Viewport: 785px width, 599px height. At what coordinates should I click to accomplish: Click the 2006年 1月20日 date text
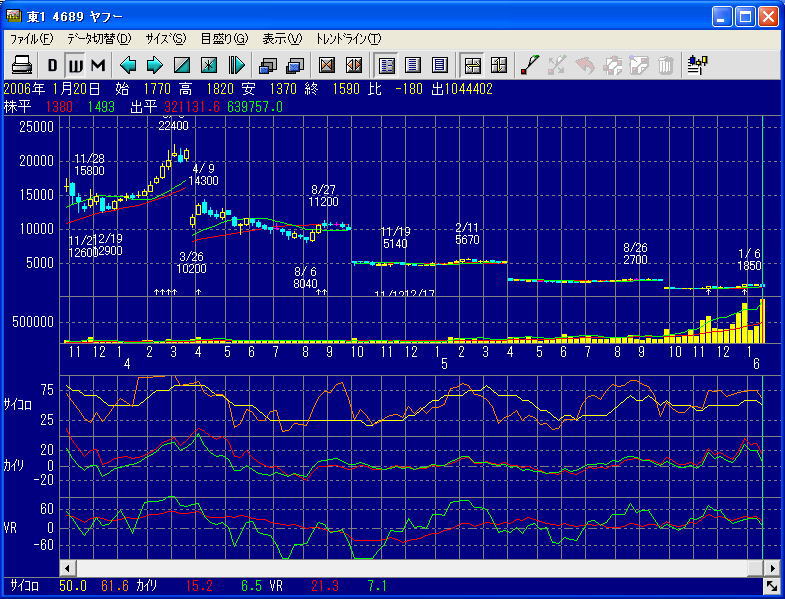point(52,89)
